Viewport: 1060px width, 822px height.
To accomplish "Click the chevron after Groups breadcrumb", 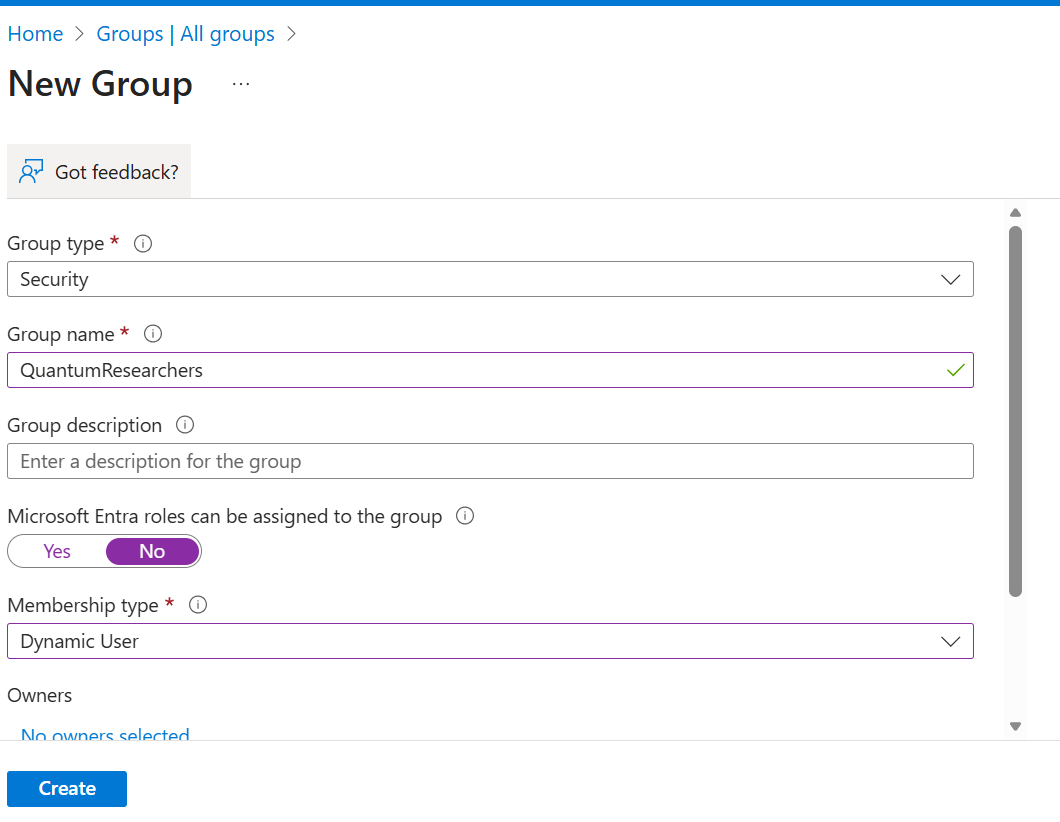I will (291, 33).
